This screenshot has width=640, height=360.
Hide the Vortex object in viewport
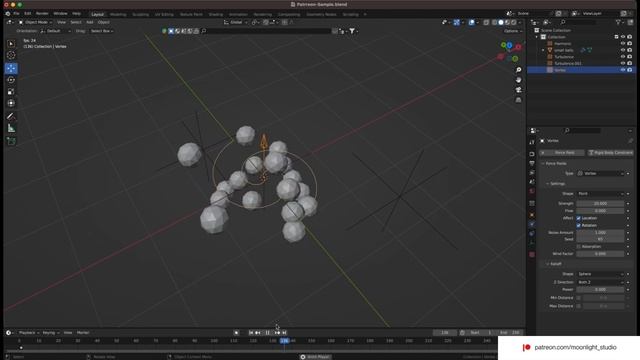(x=623, y=70)
